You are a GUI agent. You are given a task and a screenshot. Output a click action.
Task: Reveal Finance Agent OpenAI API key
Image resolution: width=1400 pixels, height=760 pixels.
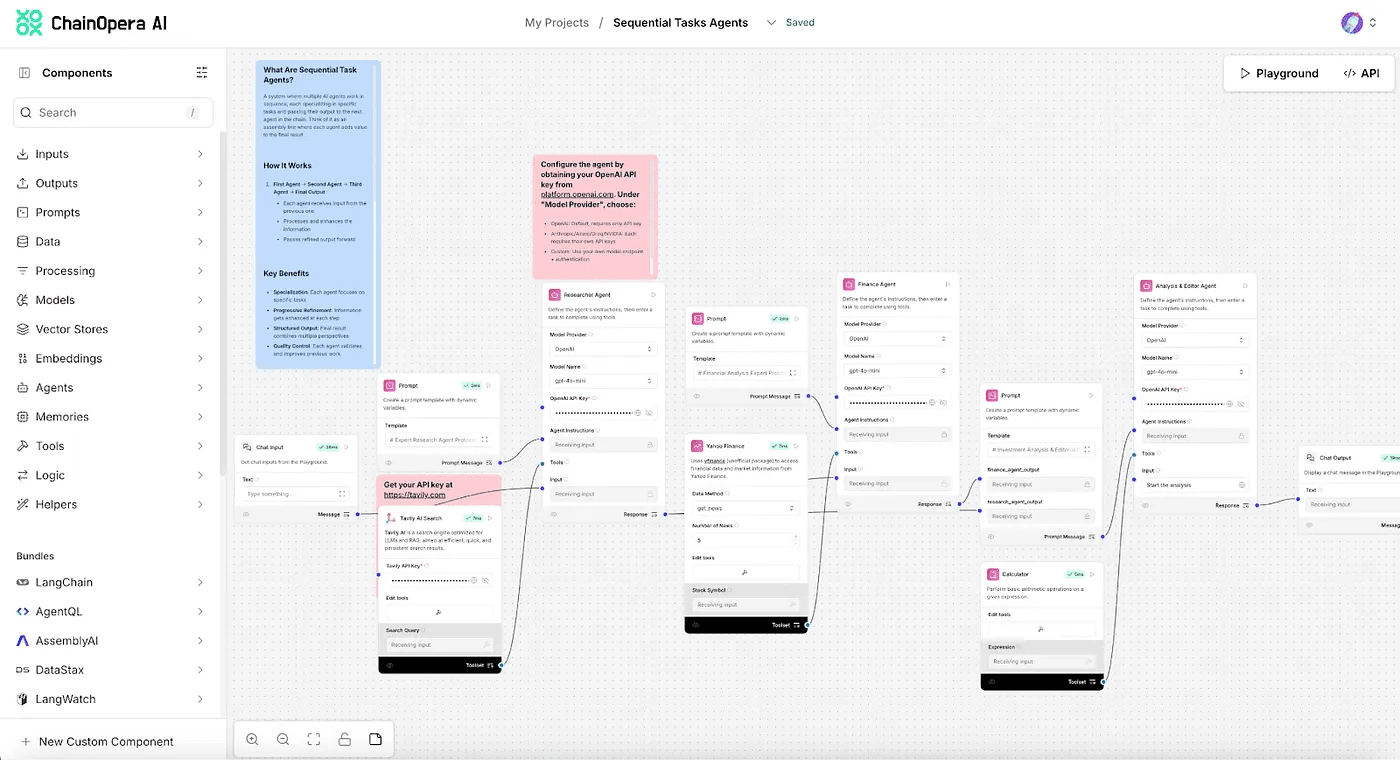click(943, 402)
